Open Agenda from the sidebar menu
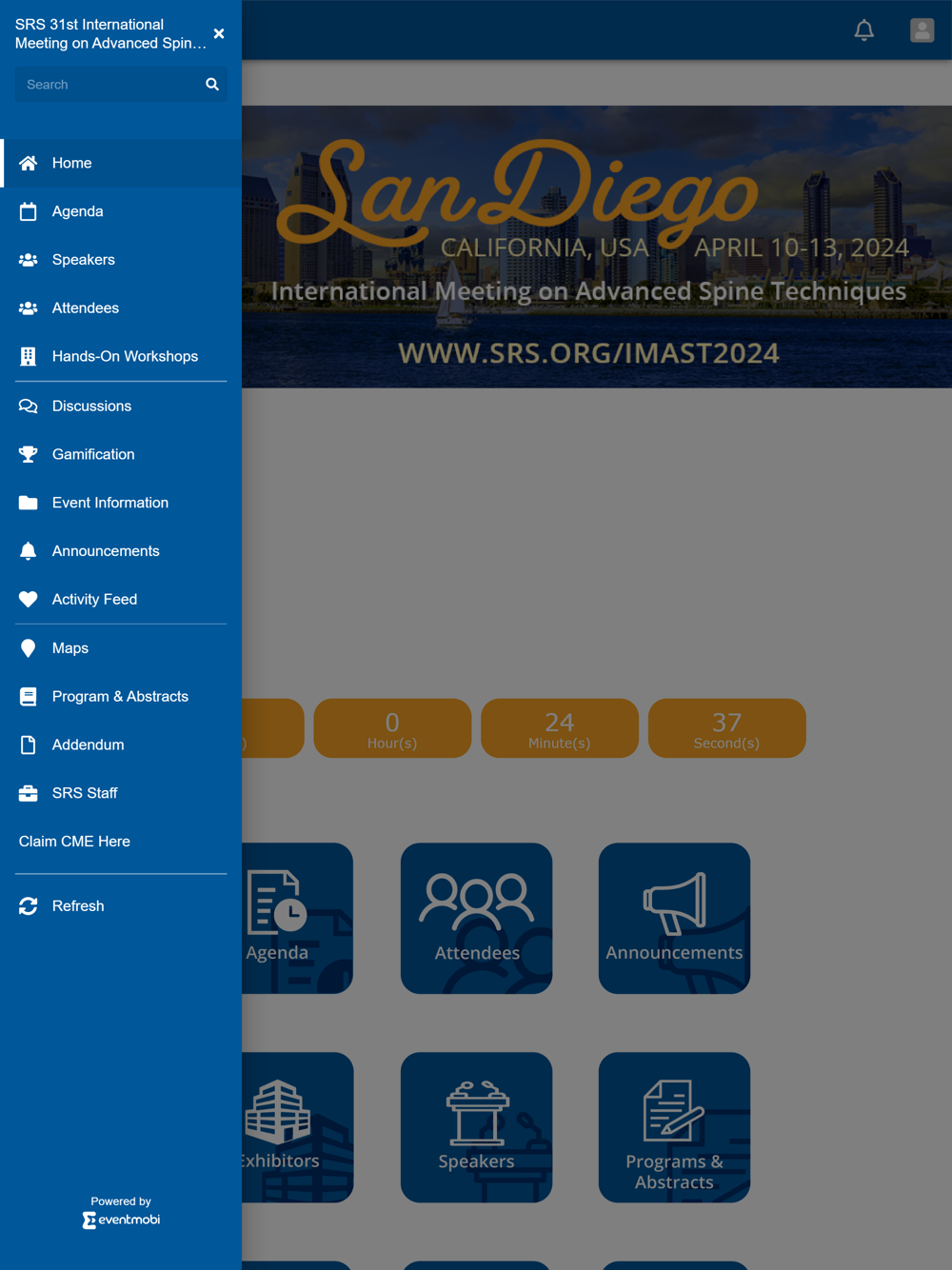This screenshot has width=952, height=1270. 121,211
